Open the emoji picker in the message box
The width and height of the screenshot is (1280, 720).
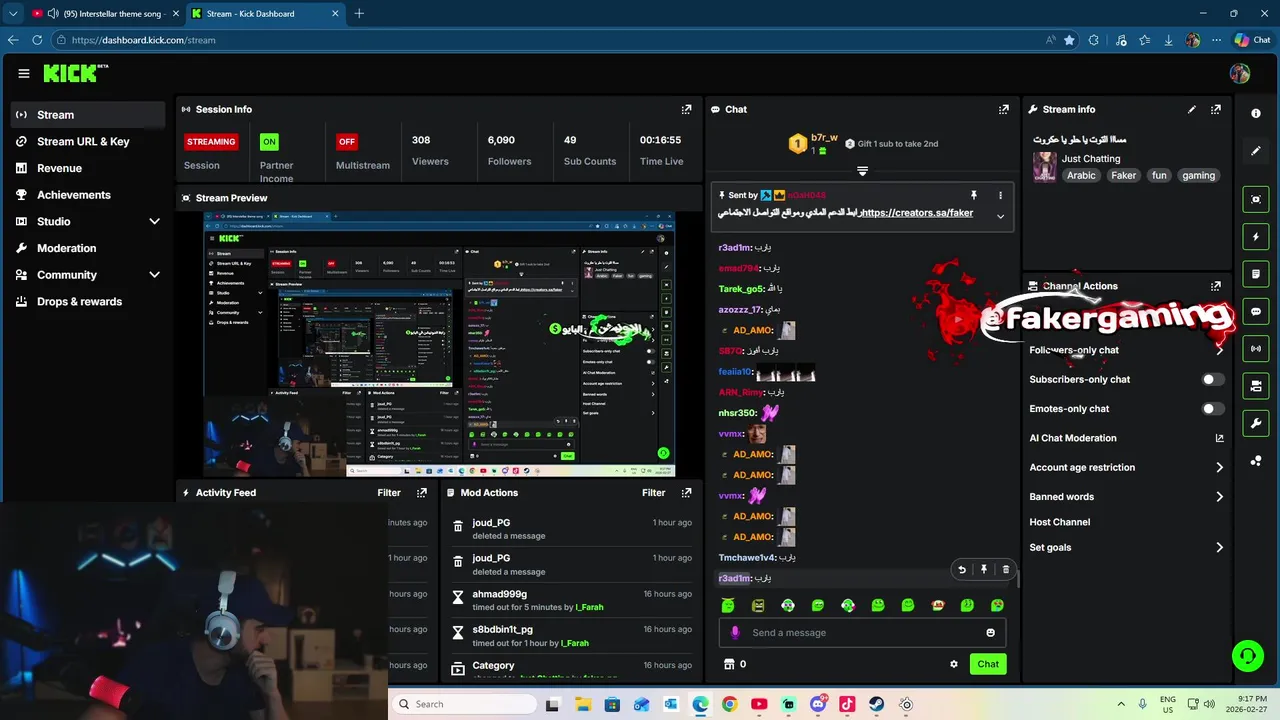pos(991,632)
